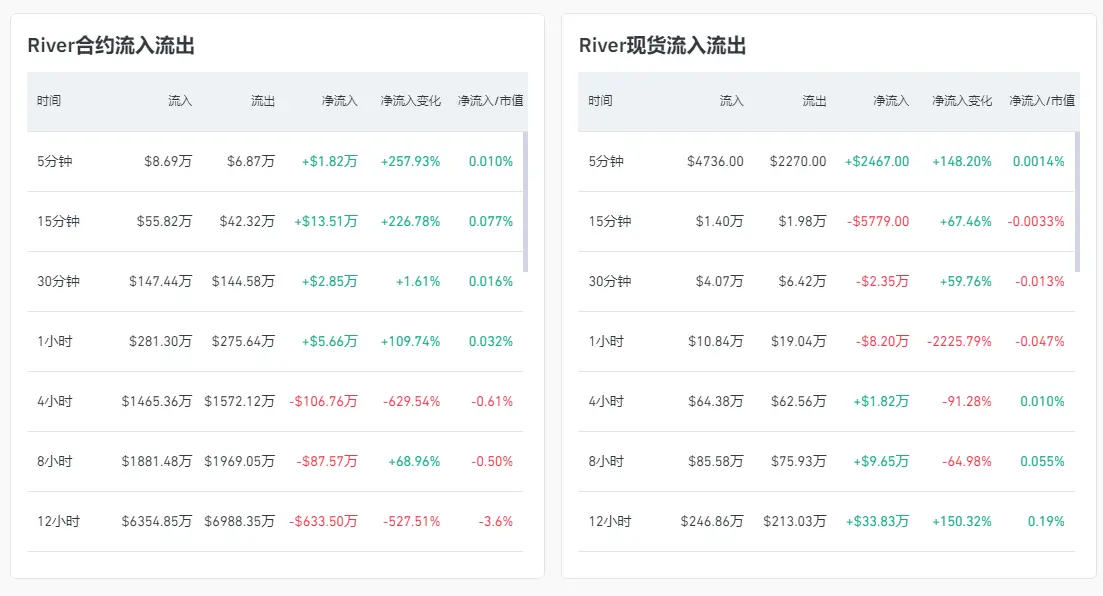Click the scrollbar of the River合约流入流出 table
This screenshot has height=596, width=1103.
coord(525,201)
